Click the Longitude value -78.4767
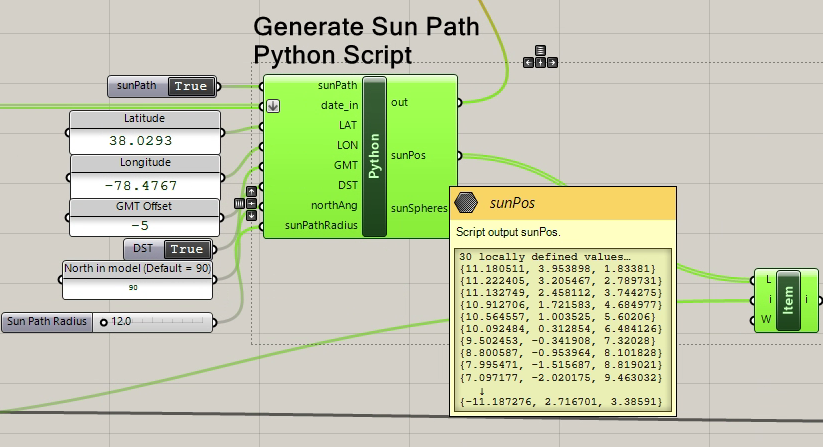This screenshot has width=823, height=447. 141,186
